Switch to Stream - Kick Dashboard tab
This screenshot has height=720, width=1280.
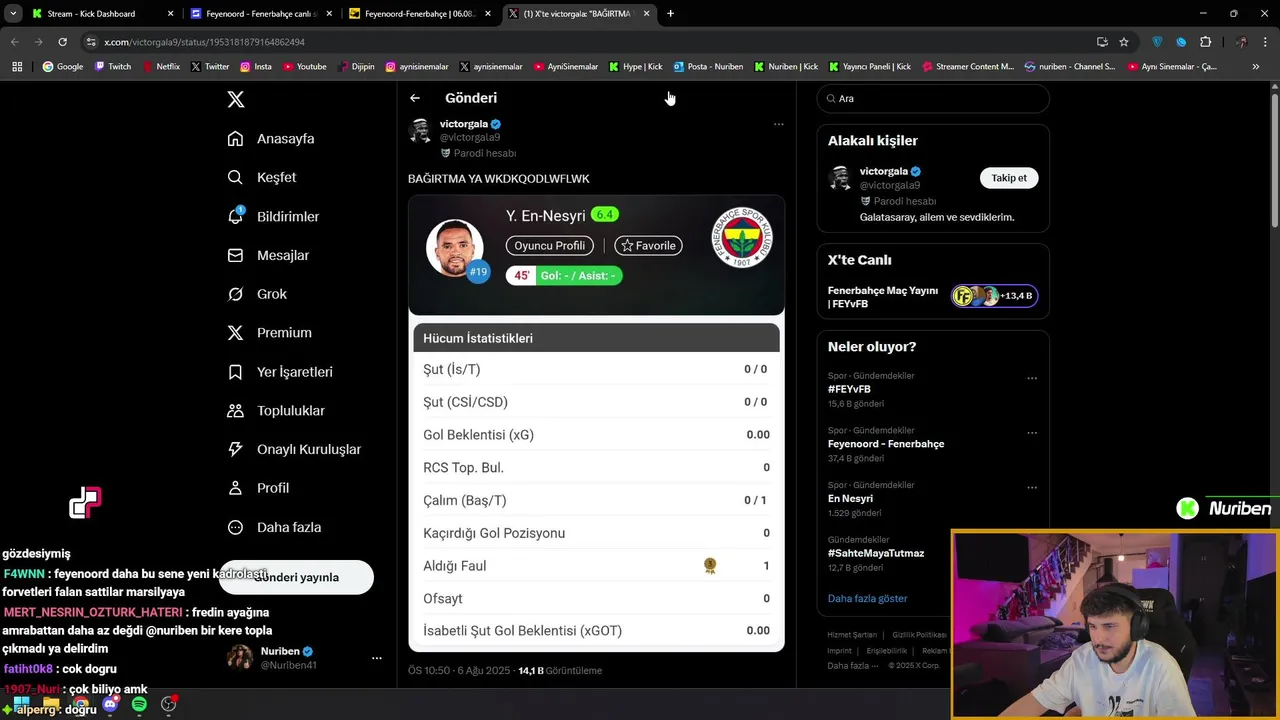[x=100, y=14]
